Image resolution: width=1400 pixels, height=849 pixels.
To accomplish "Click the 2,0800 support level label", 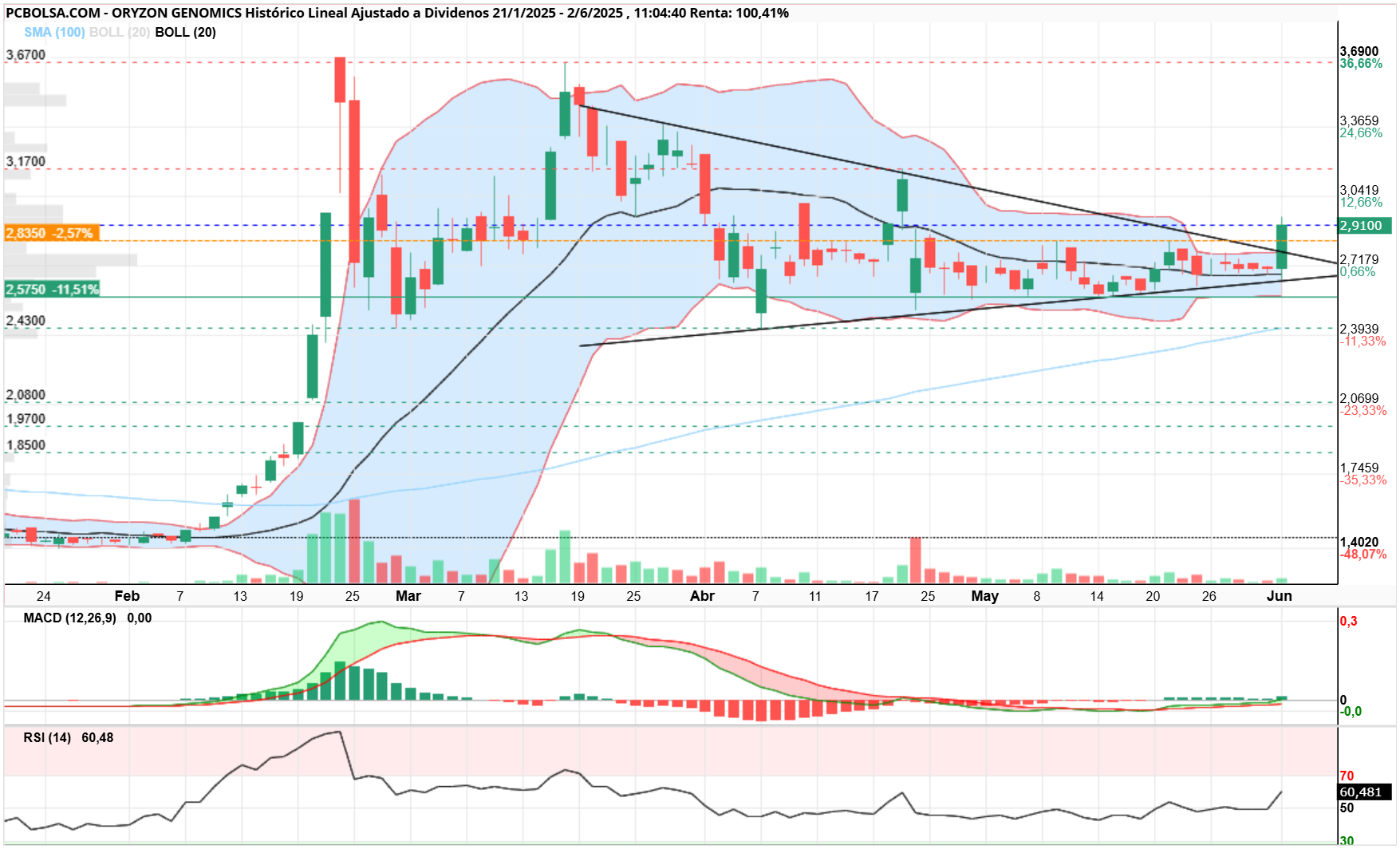I will coord(26,395).
